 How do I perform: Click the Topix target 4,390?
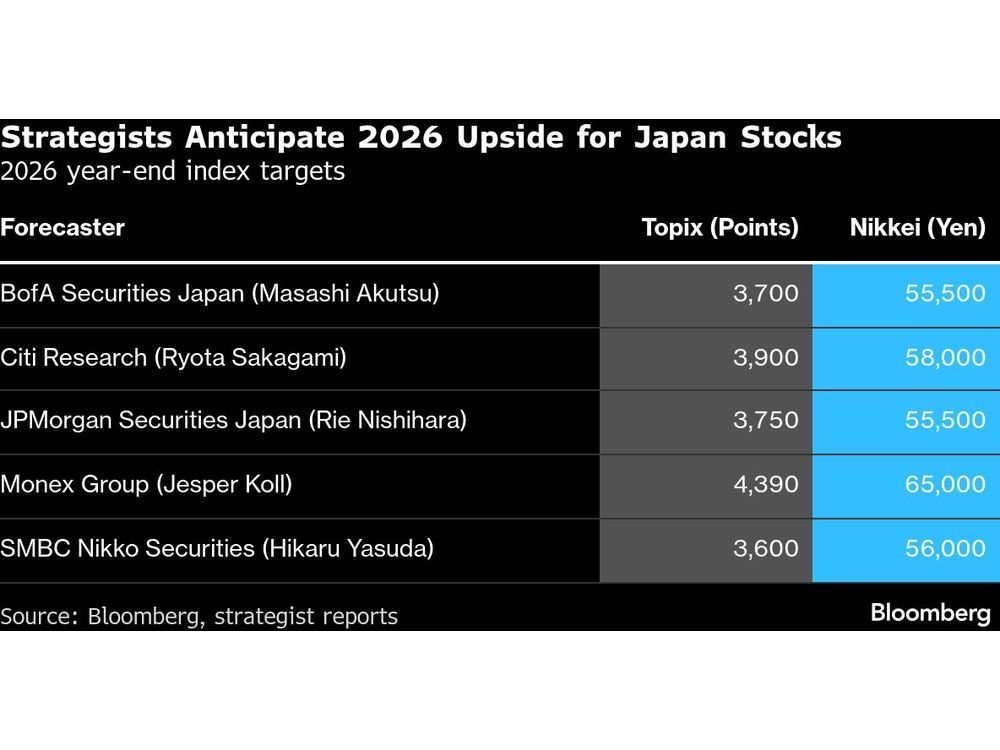[x=765, y=485]
